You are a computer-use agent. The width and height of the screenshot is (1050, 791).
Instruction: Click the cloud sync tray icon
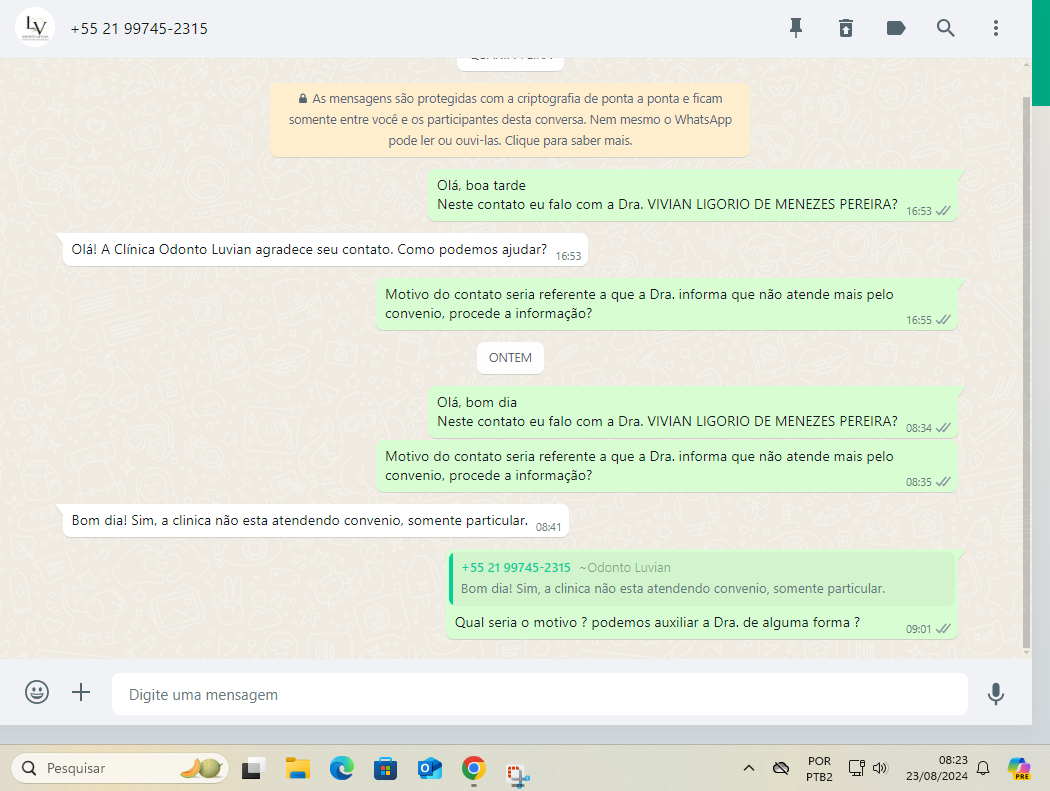pyautogui.click(x=780, y=768)
